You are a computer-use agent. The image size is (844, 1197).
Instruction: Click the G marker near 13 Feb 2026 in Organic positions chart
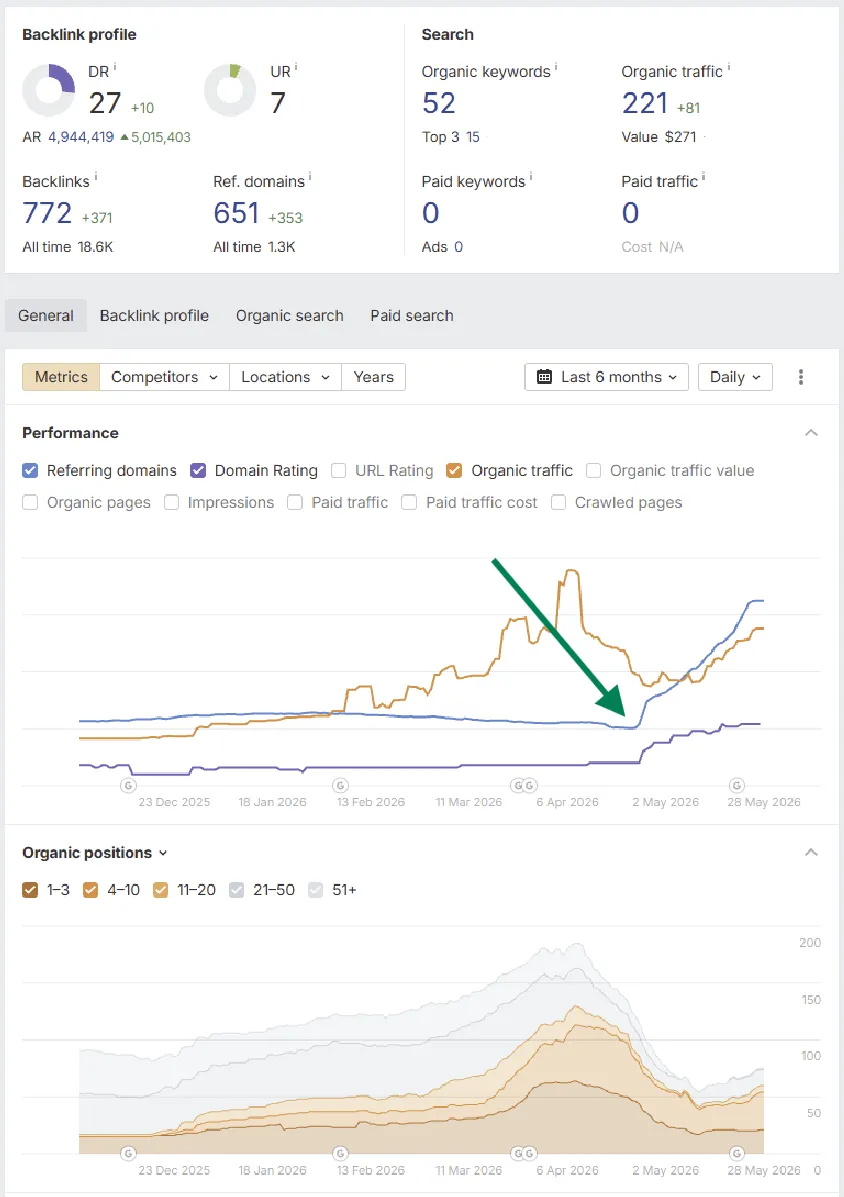341,1153
